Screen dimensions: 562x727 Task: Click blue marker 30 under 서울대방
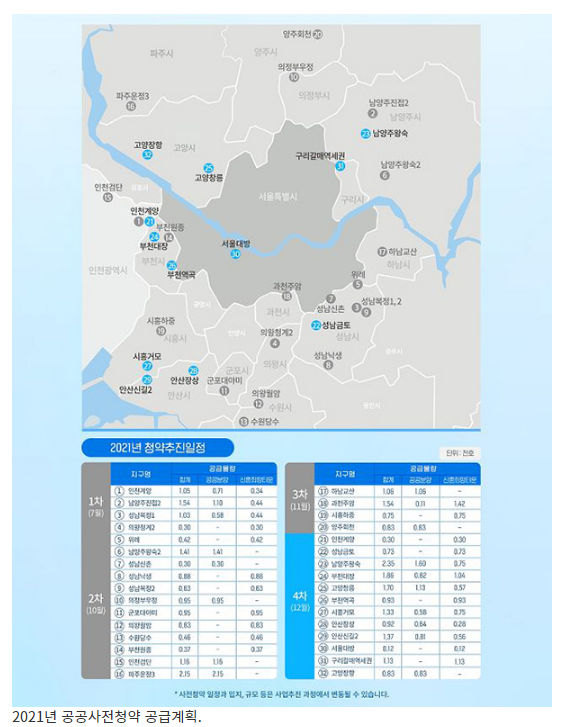(x=236, y=254)
